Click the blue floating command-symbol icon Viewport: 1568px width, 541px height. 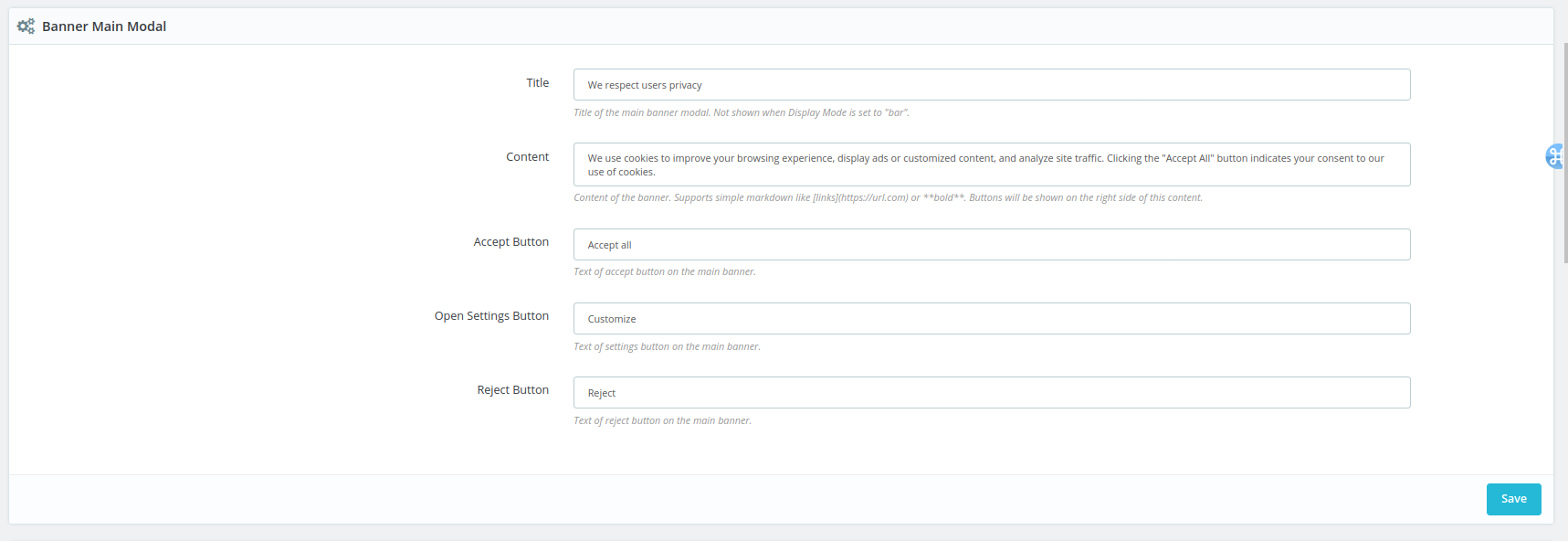tap(1555, 157)
